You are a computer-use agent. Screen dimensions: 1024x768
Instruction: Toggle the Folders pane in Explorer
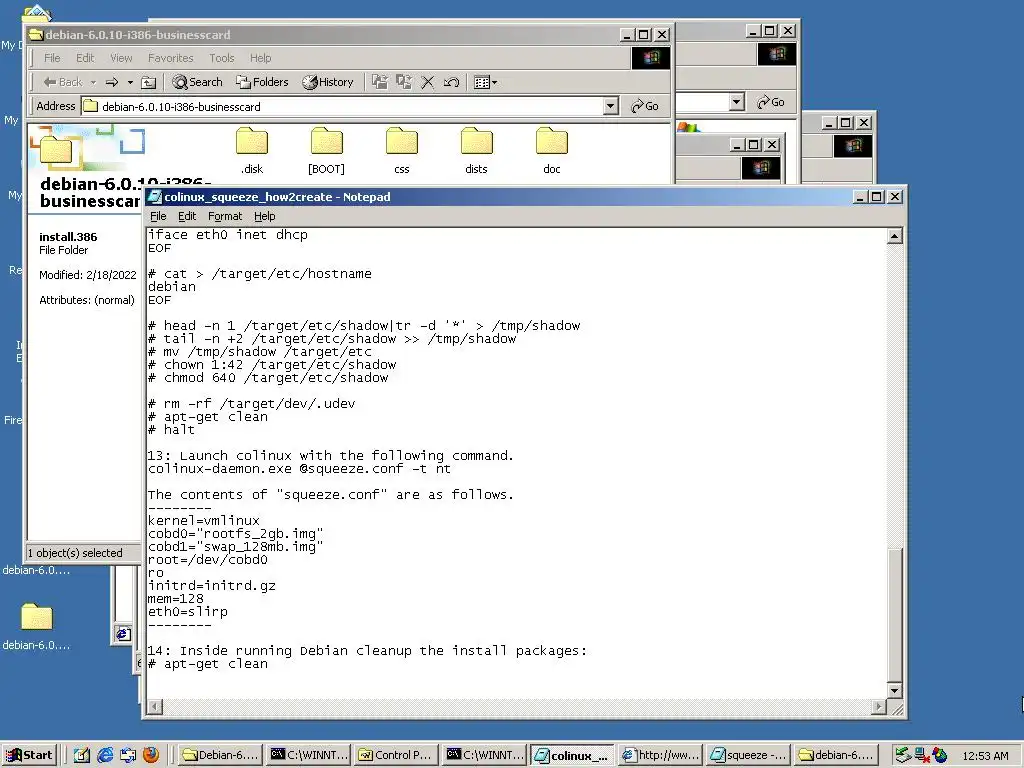coord(263,82)
